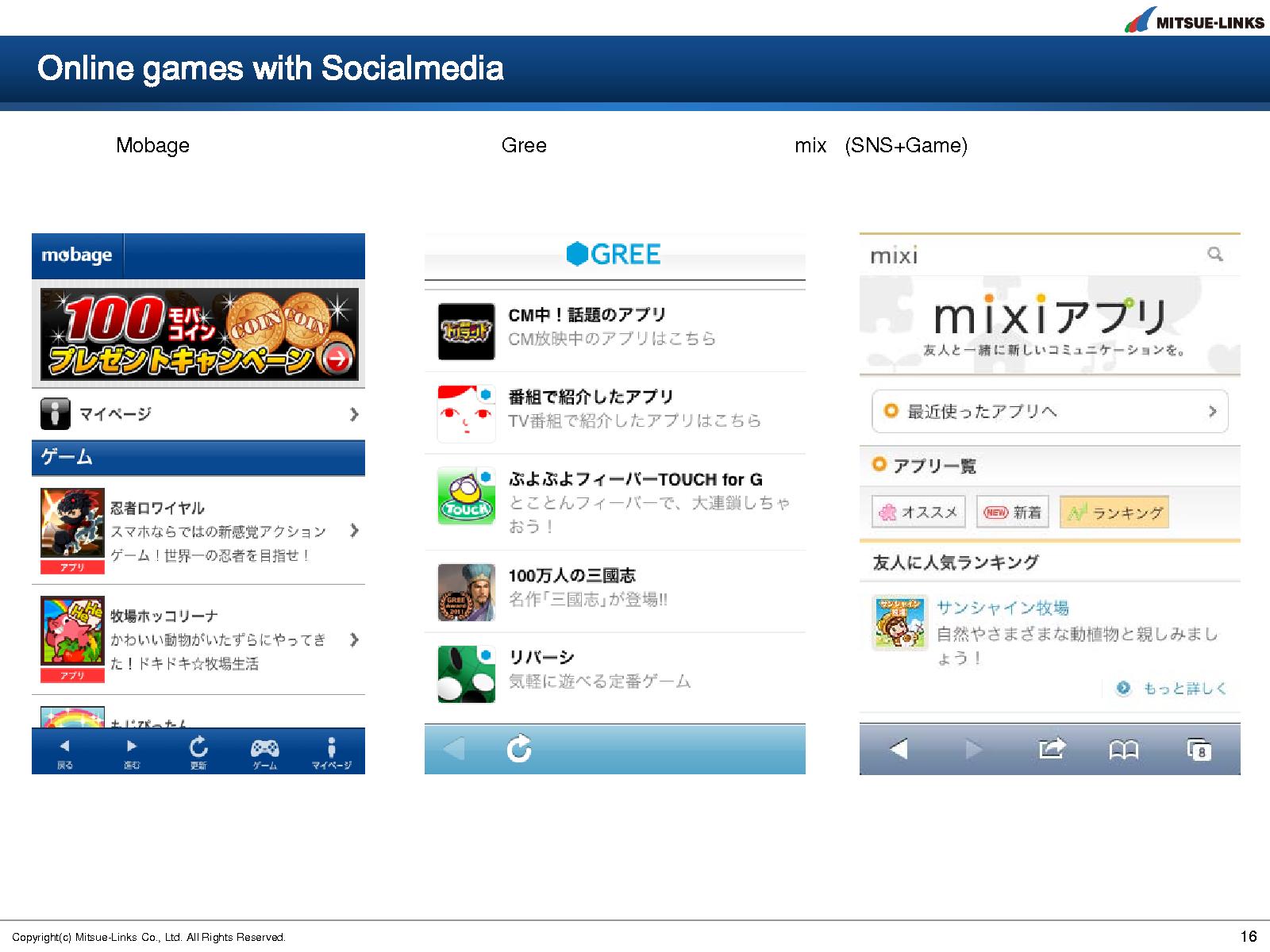Click the mixi logo text
The height and width of the screenshot is (952, 1270).
(895, 255)
